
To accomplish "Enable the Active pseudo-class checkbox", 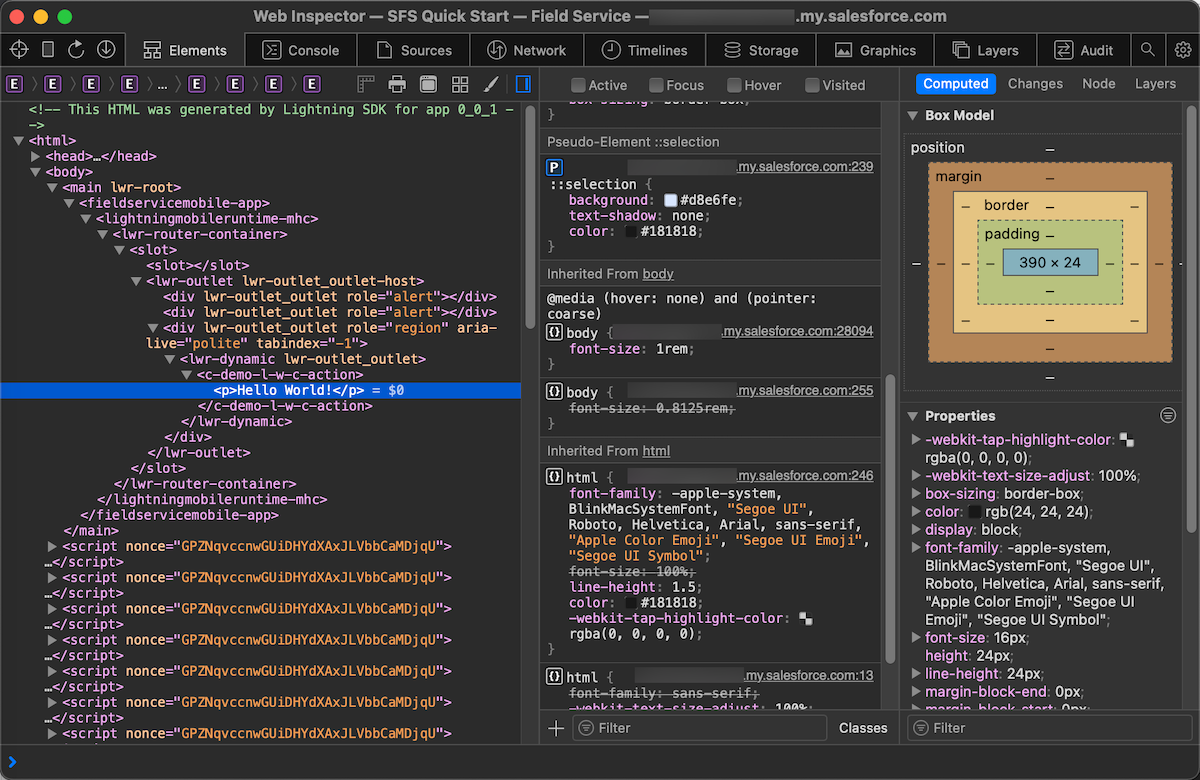I will 578,85.
